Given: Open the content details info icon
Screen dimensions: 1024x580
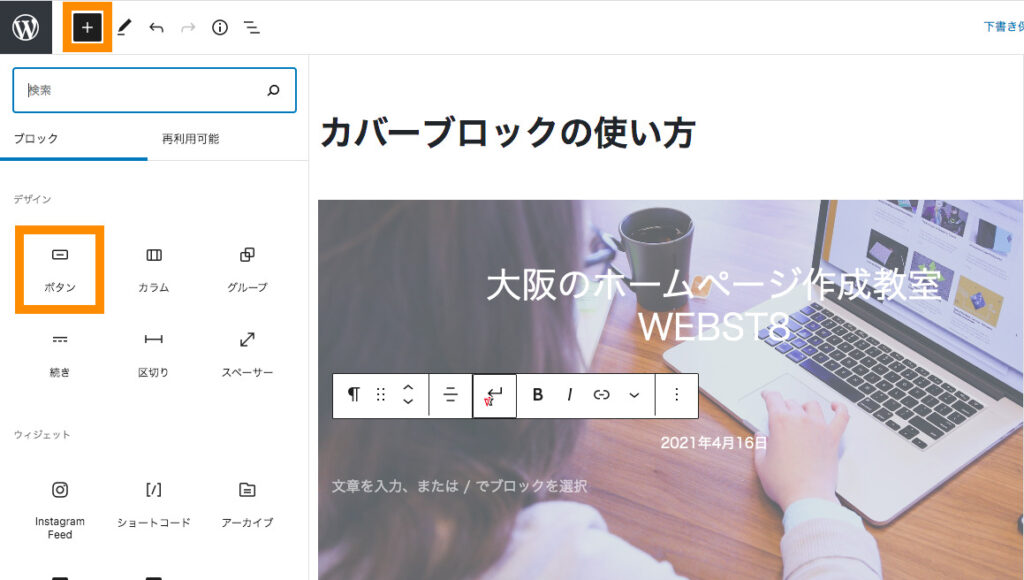Looking at the screenshot, I should [x=220, y=27].
